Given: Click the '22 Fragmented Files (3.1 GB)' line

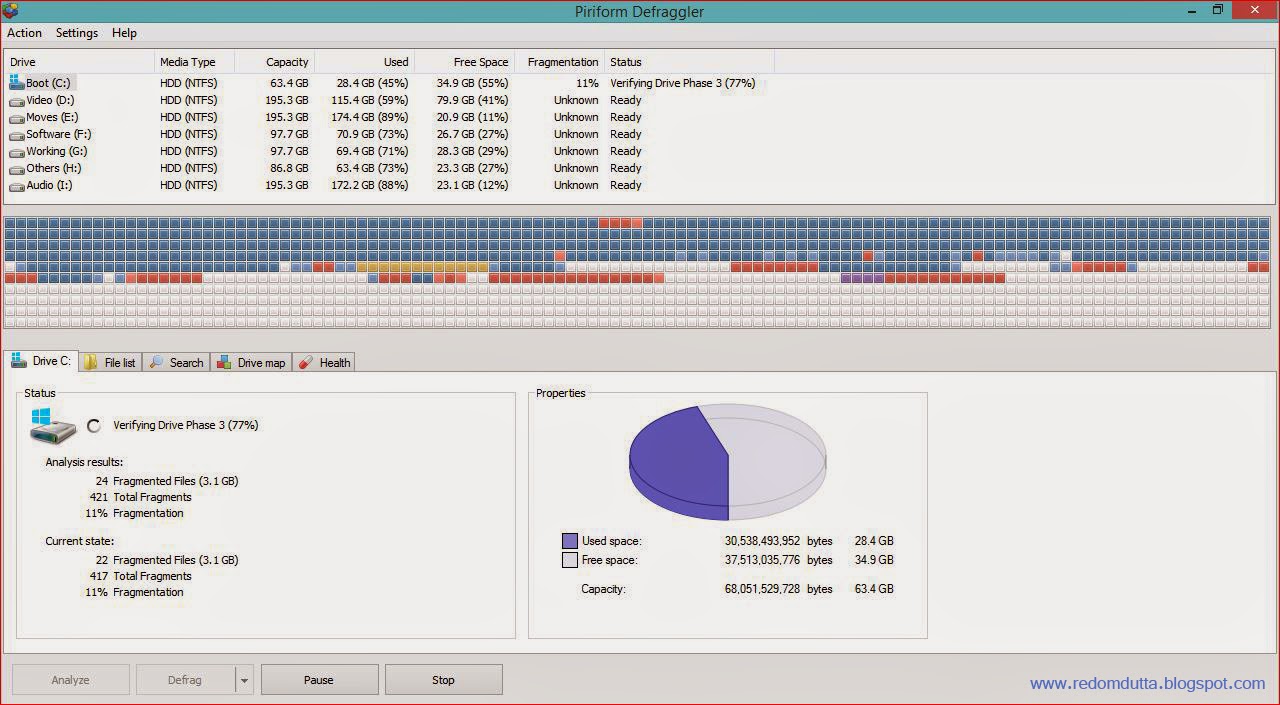Looking at the screenshot, I should [x=166, y=560].
